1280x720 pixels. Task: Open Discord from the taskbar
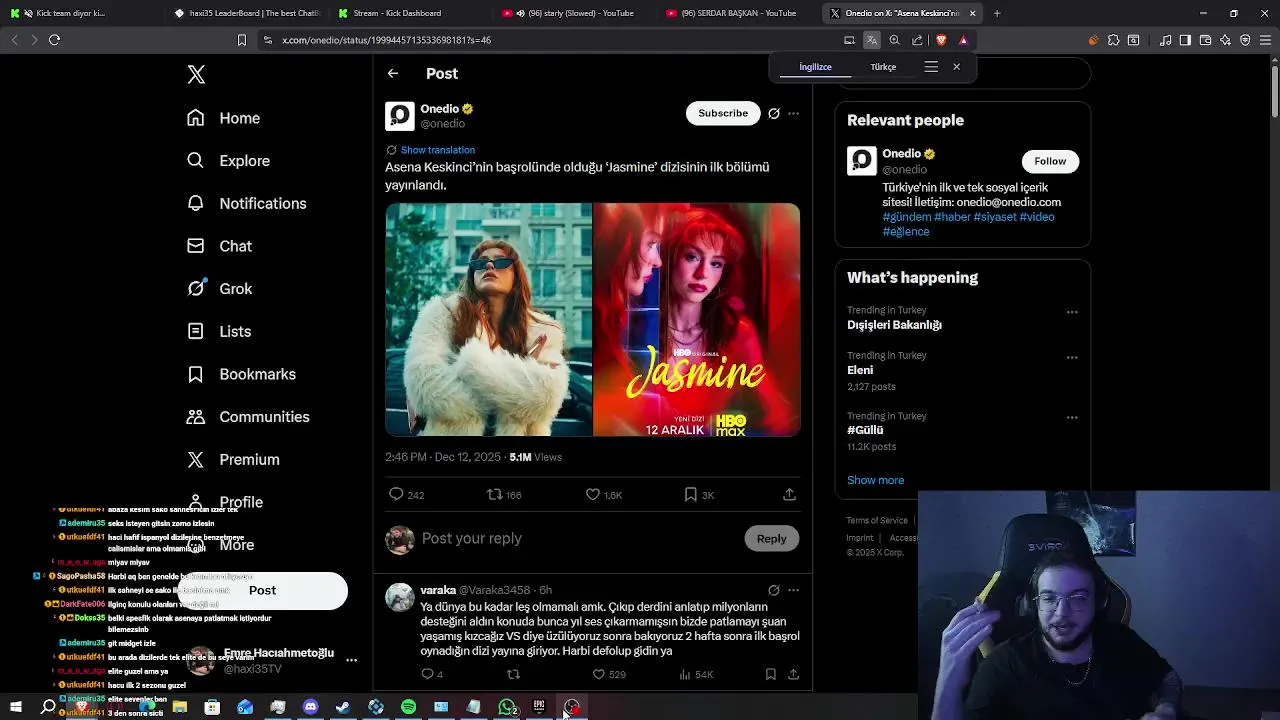[x=310, y=707]
